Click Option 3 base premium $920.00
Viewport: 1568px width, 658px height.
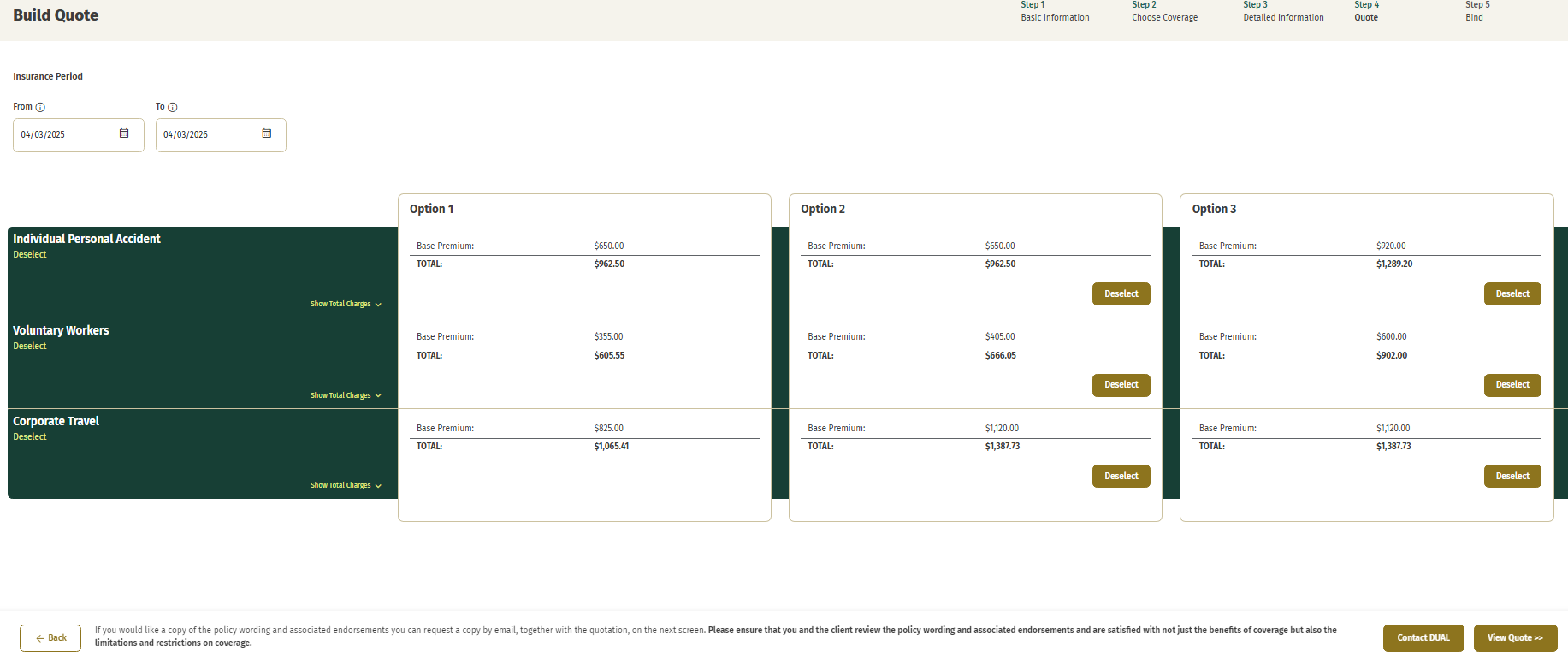coord(1391,246)
